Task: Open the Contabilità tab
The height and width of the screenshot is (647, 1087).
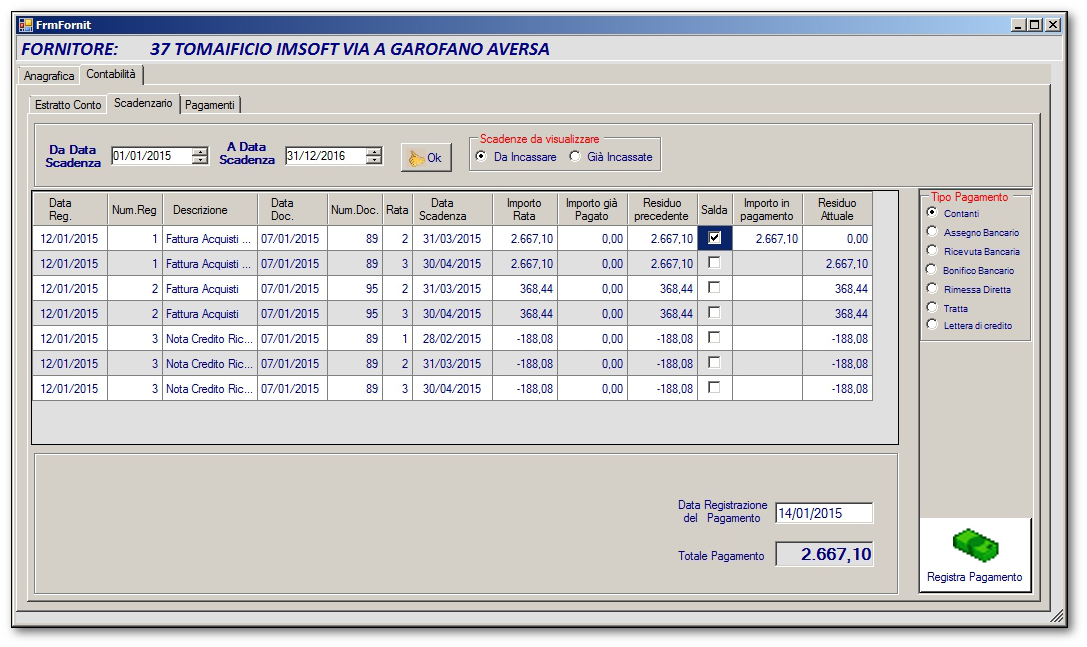Action: click(x=111, y=74)
